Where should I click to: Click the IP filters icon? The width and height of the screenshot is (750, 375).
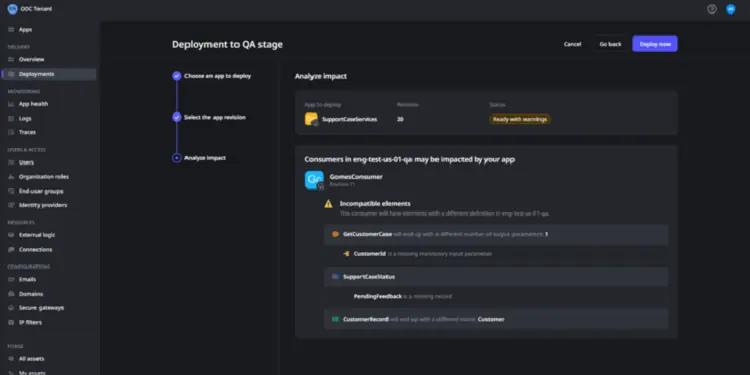(11, 322)
